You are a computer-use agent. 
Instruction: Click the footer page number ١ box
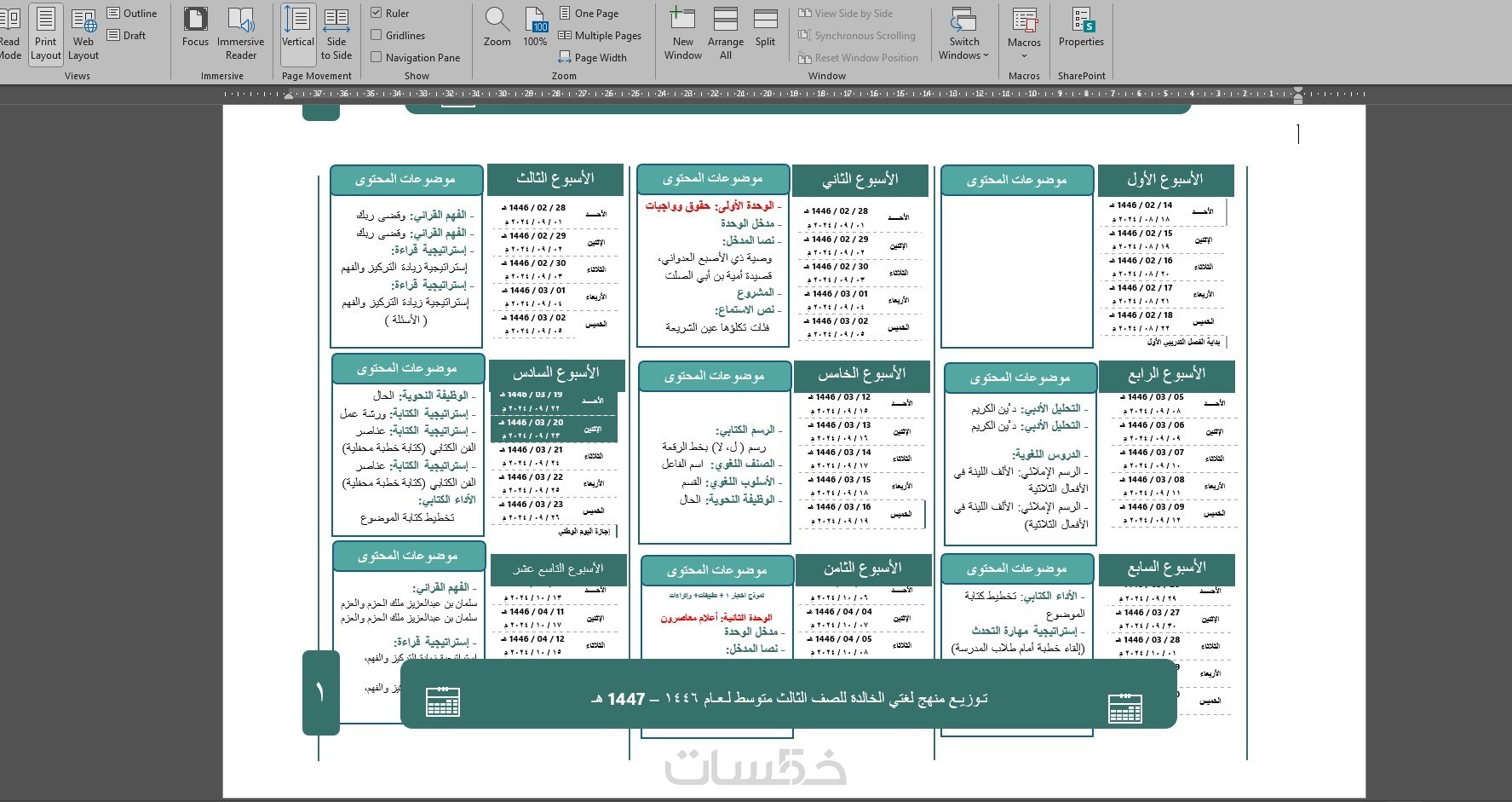[x=321, y=692]
